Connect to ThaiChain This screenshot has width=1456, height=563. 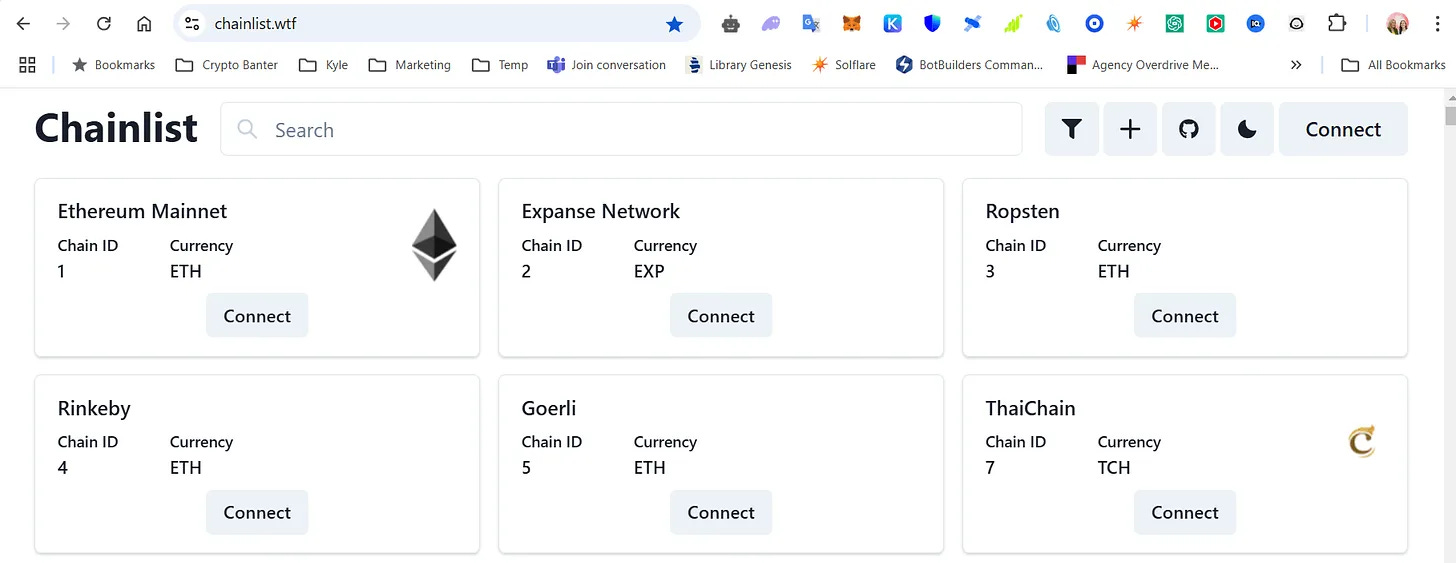click(x=1185, y=512)
